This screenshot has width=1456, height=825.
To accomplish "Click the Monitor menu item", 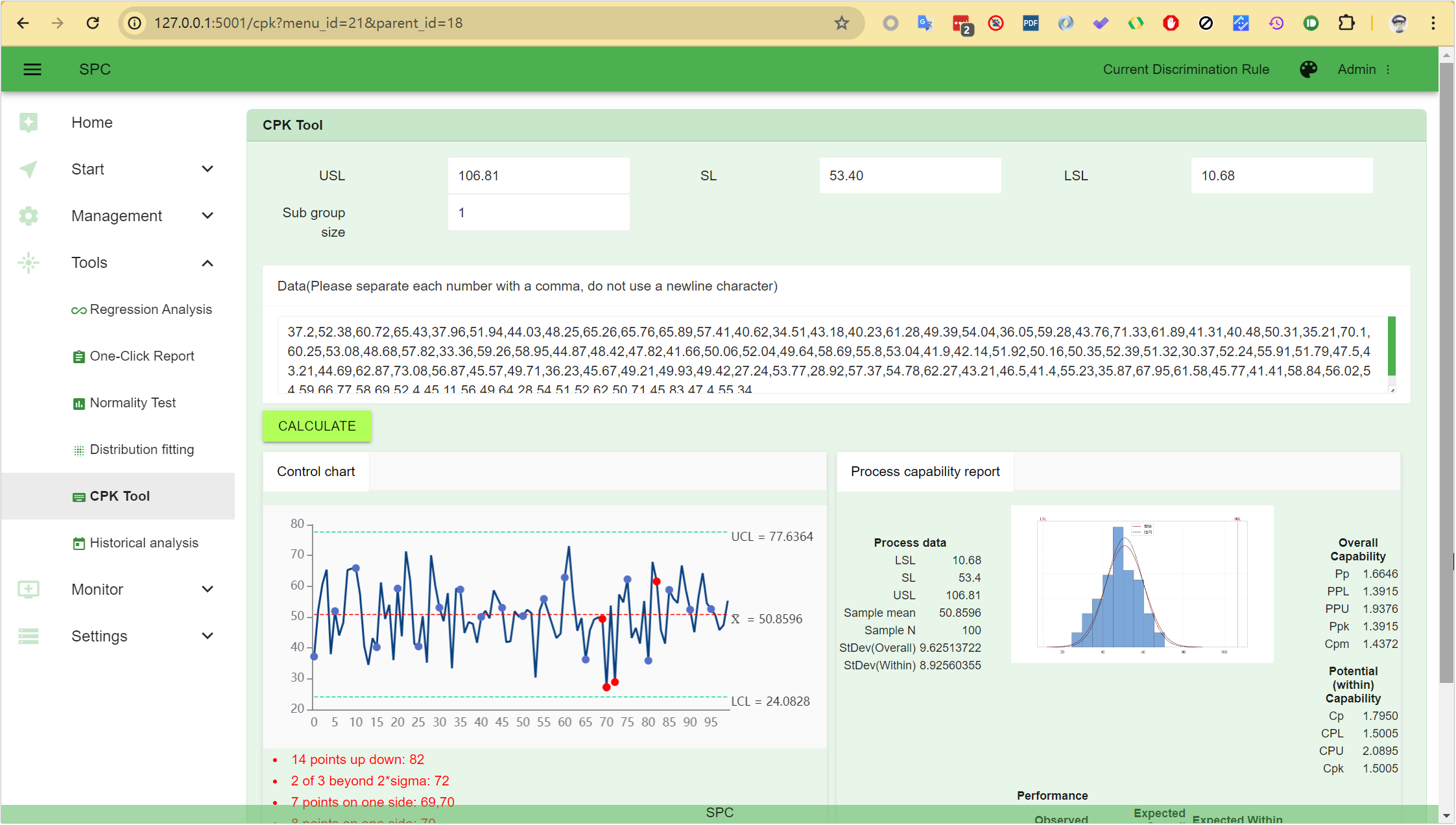I will (x=98, y=589).
